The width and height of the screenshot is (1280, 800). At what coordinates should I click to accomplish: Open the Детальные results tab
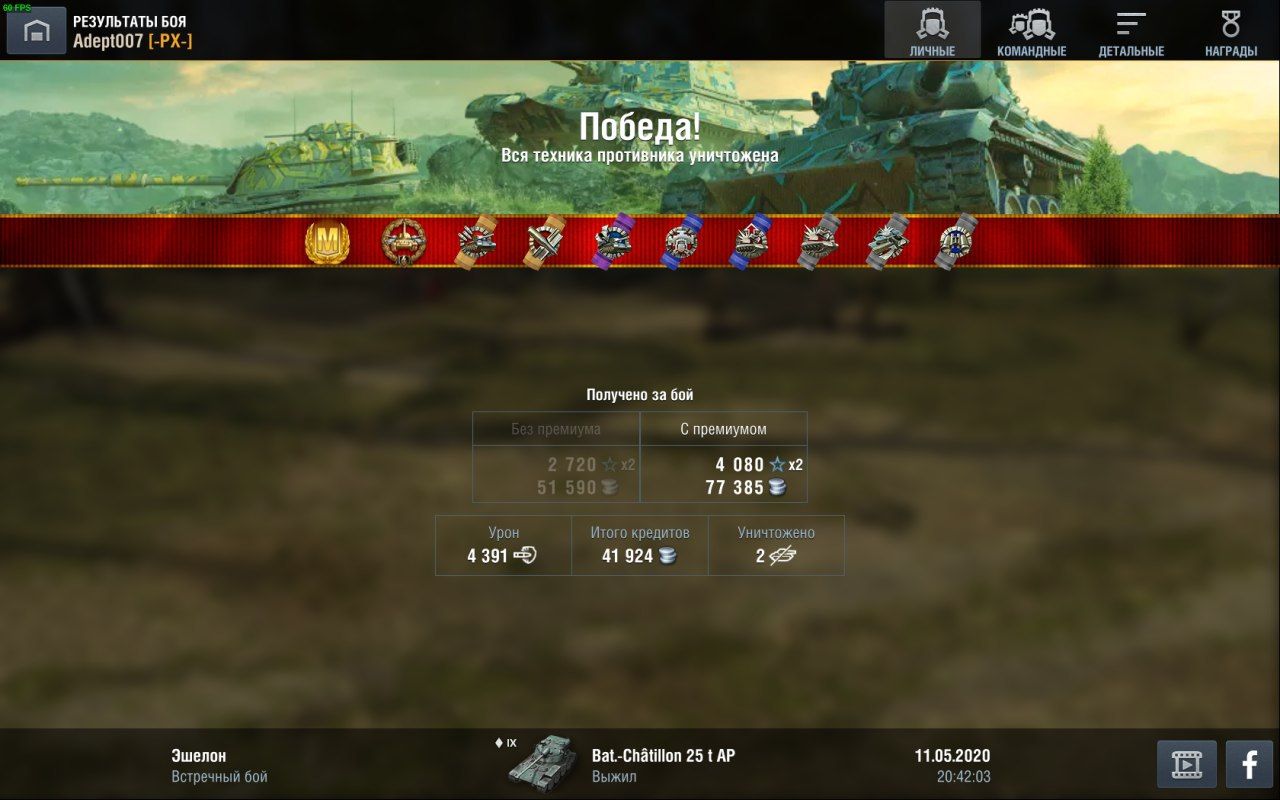click(1131, 31)
